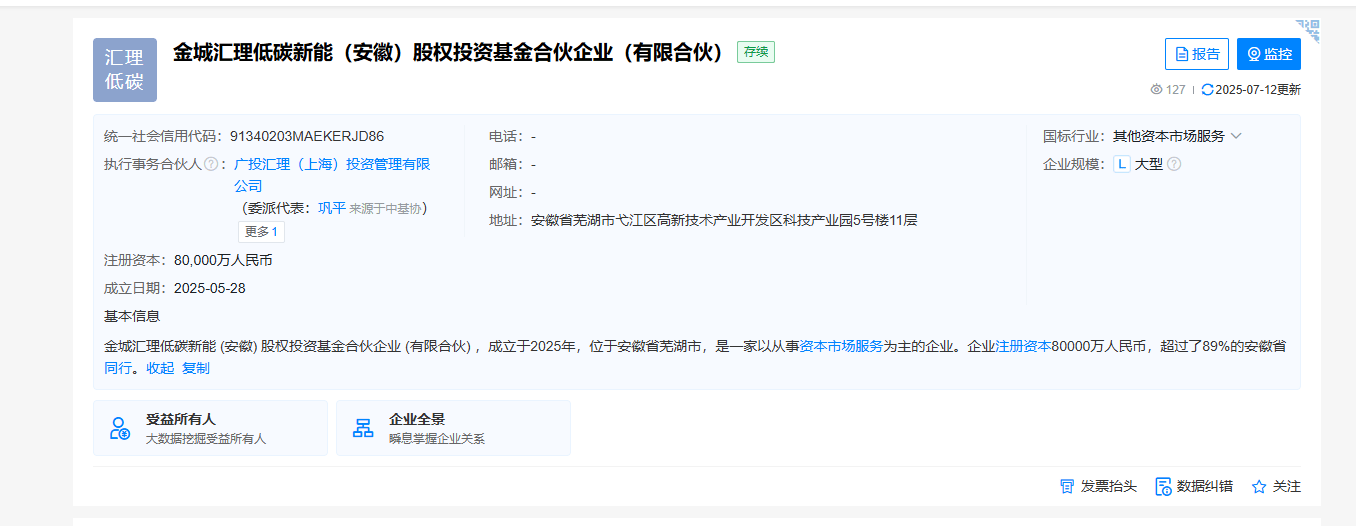Open the 发票抬头 invoice header icon
Screen dimensions: 1356x526
pyautogui.click(x=1067, y=487)
